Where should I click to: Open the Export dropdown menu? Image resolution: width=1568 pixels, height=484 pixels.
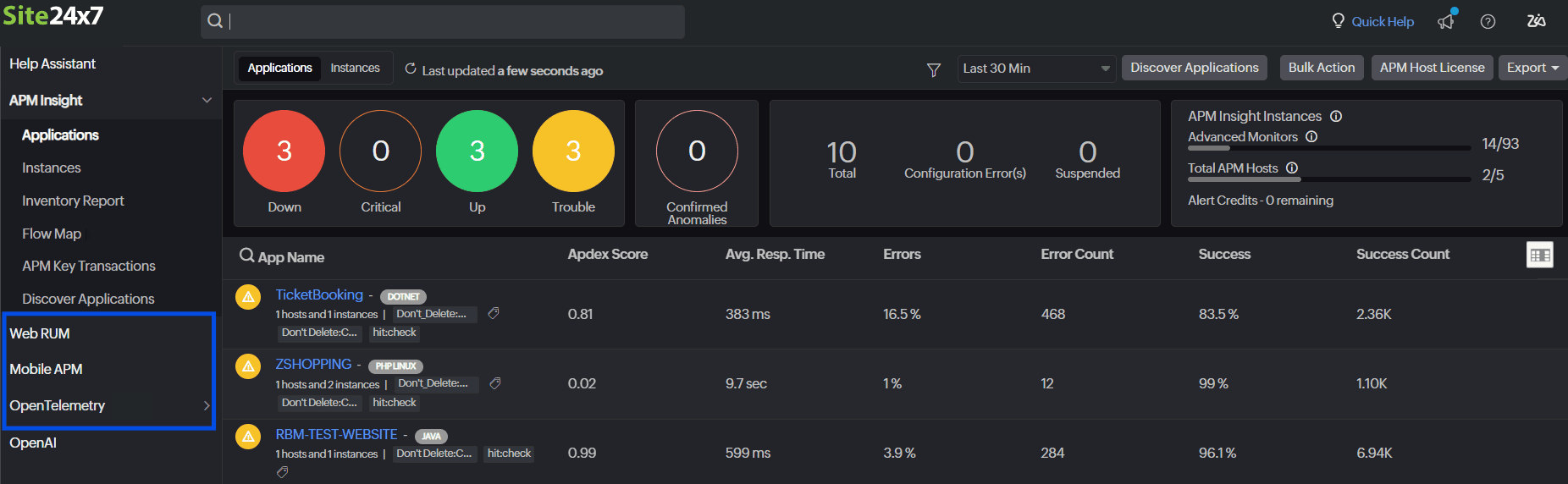pos(1532,68)
